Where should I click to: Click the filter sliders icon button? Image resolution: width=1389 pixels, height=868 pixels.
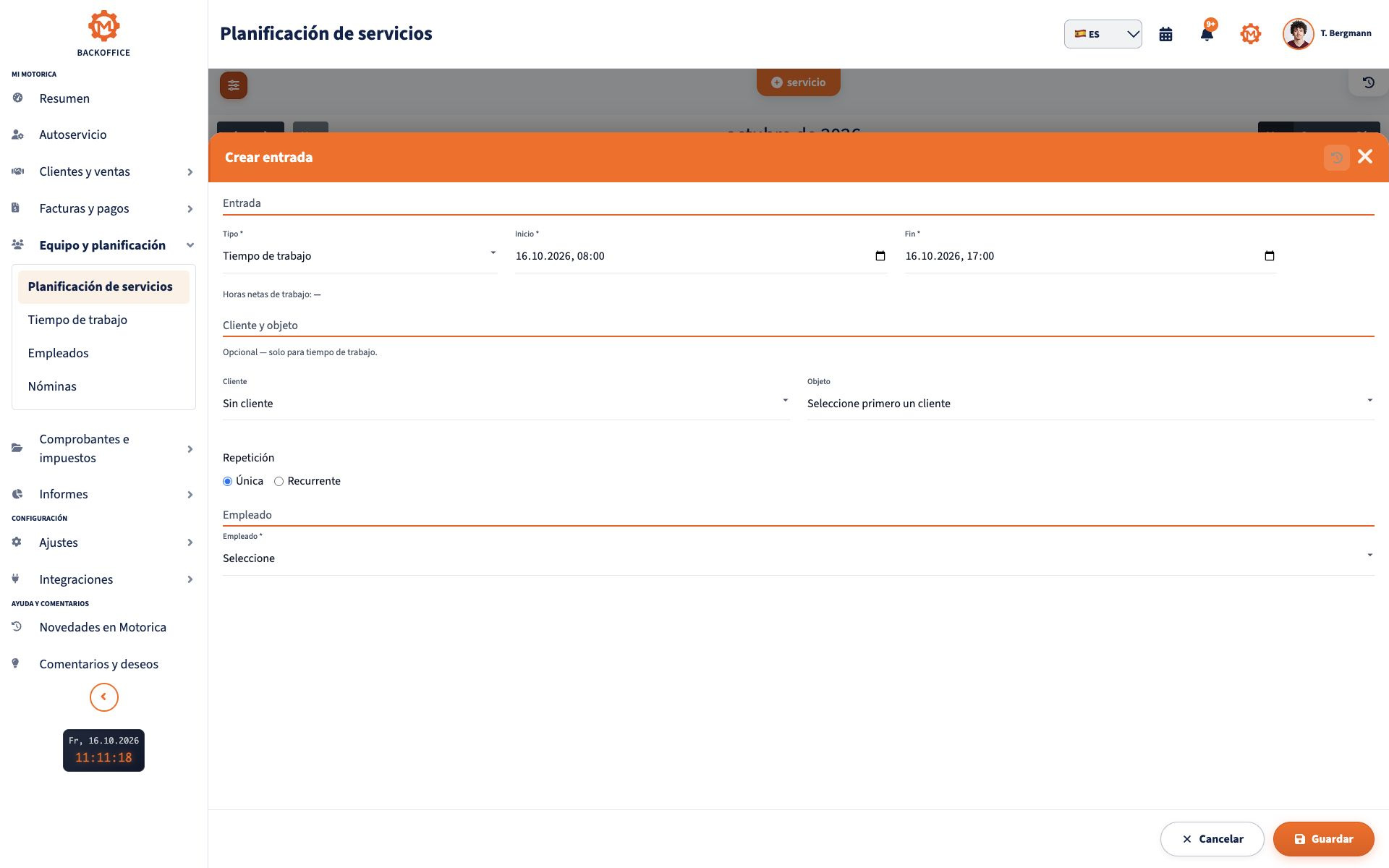pyautogui.click(x=234, y=85)
